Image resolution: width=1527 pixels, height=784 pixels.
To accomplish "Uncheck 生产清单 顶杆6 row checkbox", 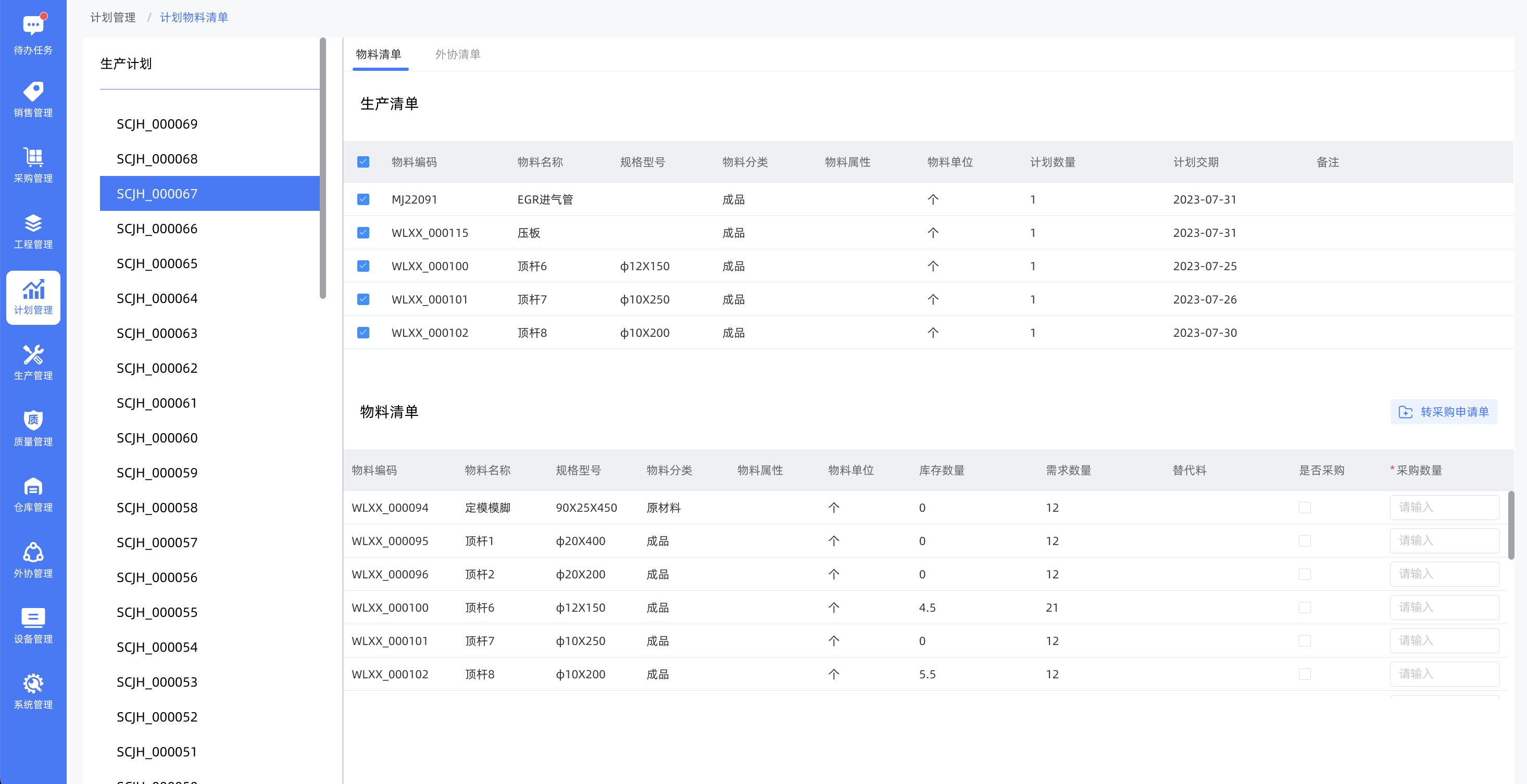I will [x=364, y=265].
